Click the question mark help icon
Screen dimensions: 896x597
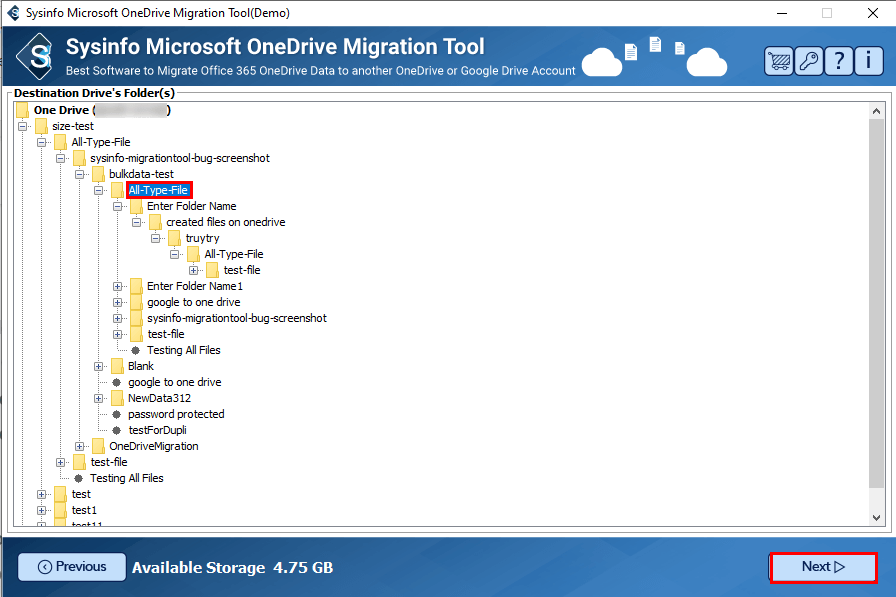pos(839,61)
